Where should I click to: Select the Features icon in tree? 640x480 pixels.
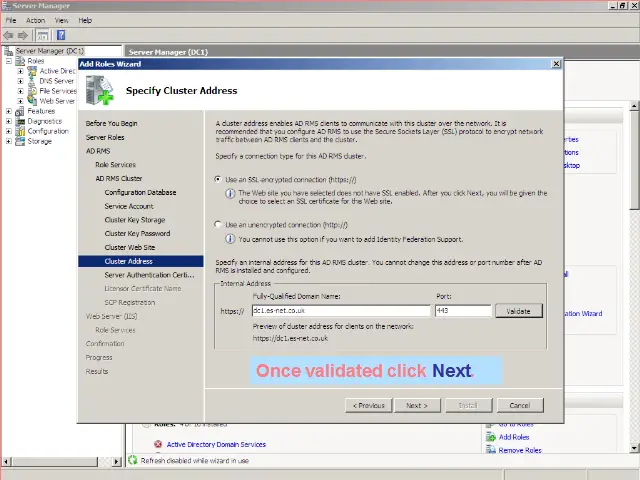click(x=21, y=111)
